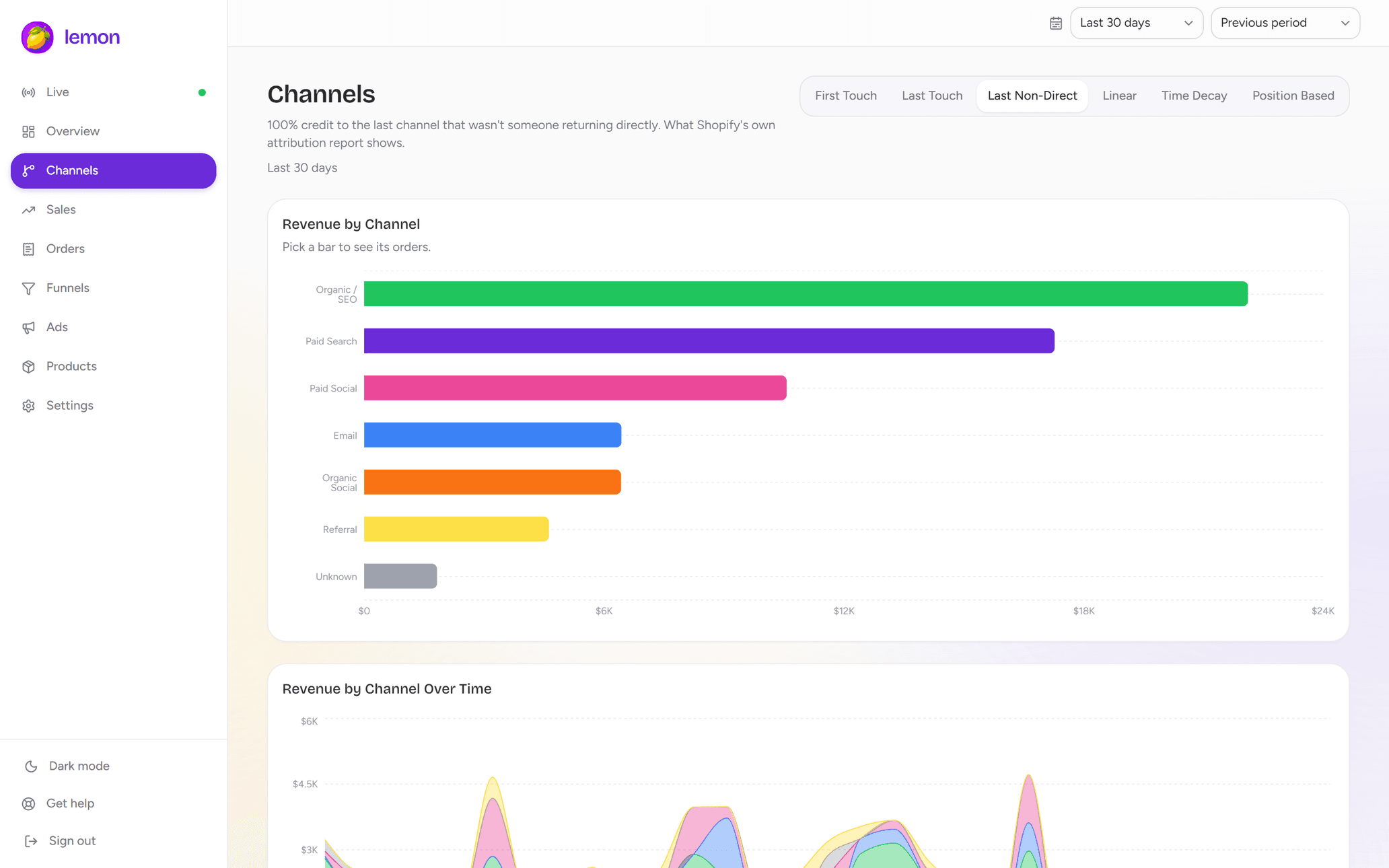Go to the Overview page

[113, 131]
